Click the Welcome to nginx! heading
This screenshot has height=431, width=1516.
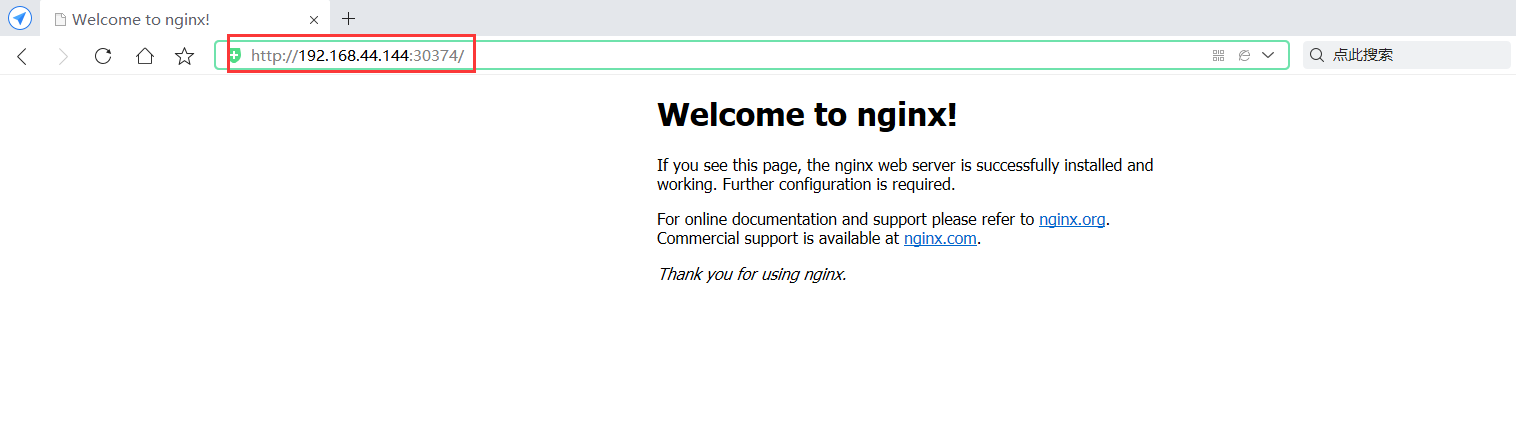[x=807, y=115]
